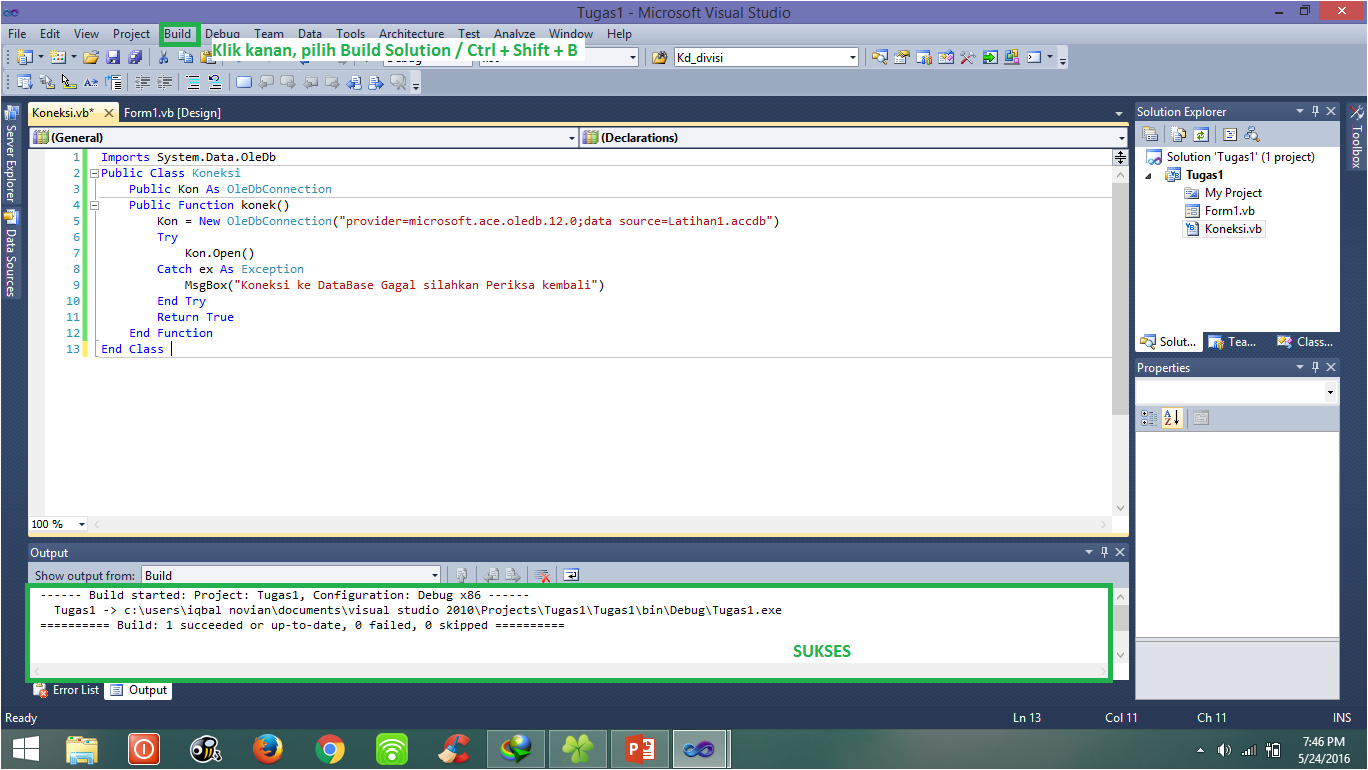Open the Build menu
The width and height of the screenshot is (1368, 770).
pyautogui.click(x=178, y=33)
